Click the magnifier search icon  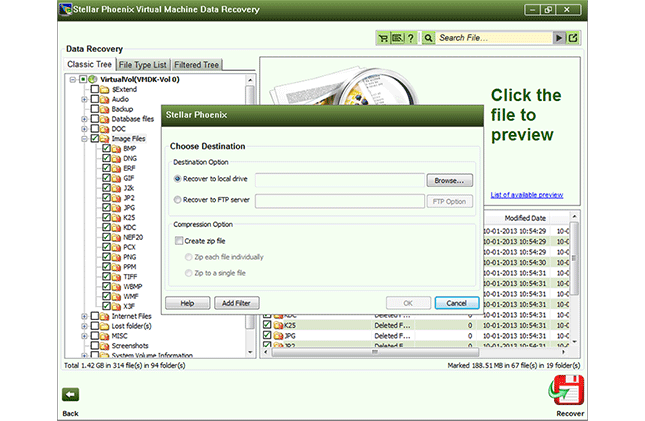coord(428,38)
